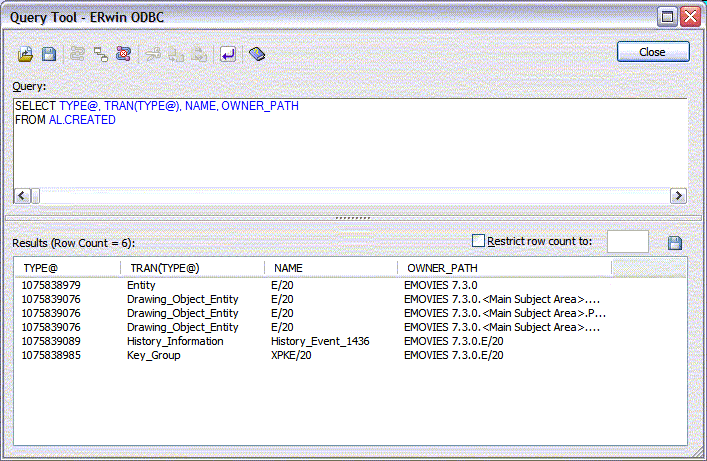Enable Restrict row count checkbox
The width and height of the screenshot is (707, 461).
(478, 241)
